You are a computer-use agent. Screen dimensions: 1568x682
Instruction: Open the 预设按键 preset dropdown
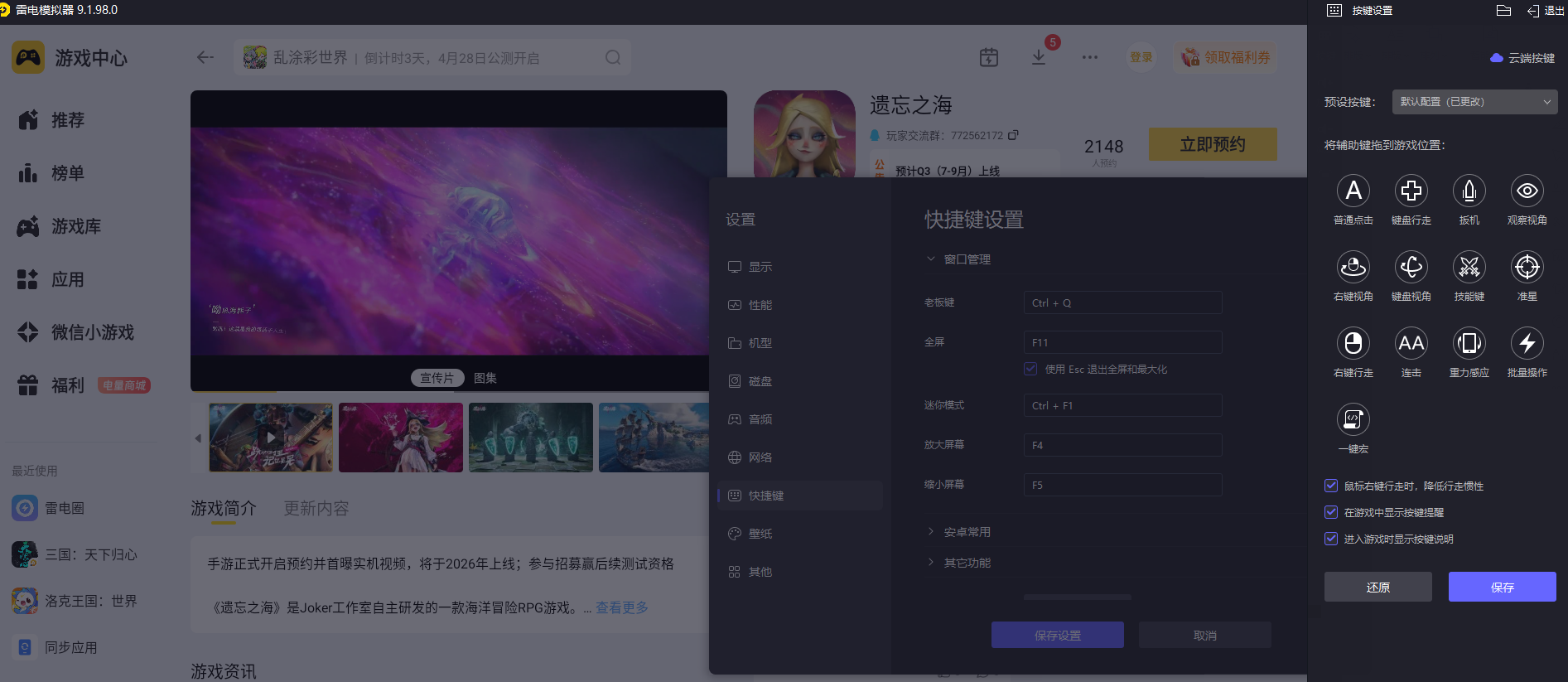tap(1474, 102)
